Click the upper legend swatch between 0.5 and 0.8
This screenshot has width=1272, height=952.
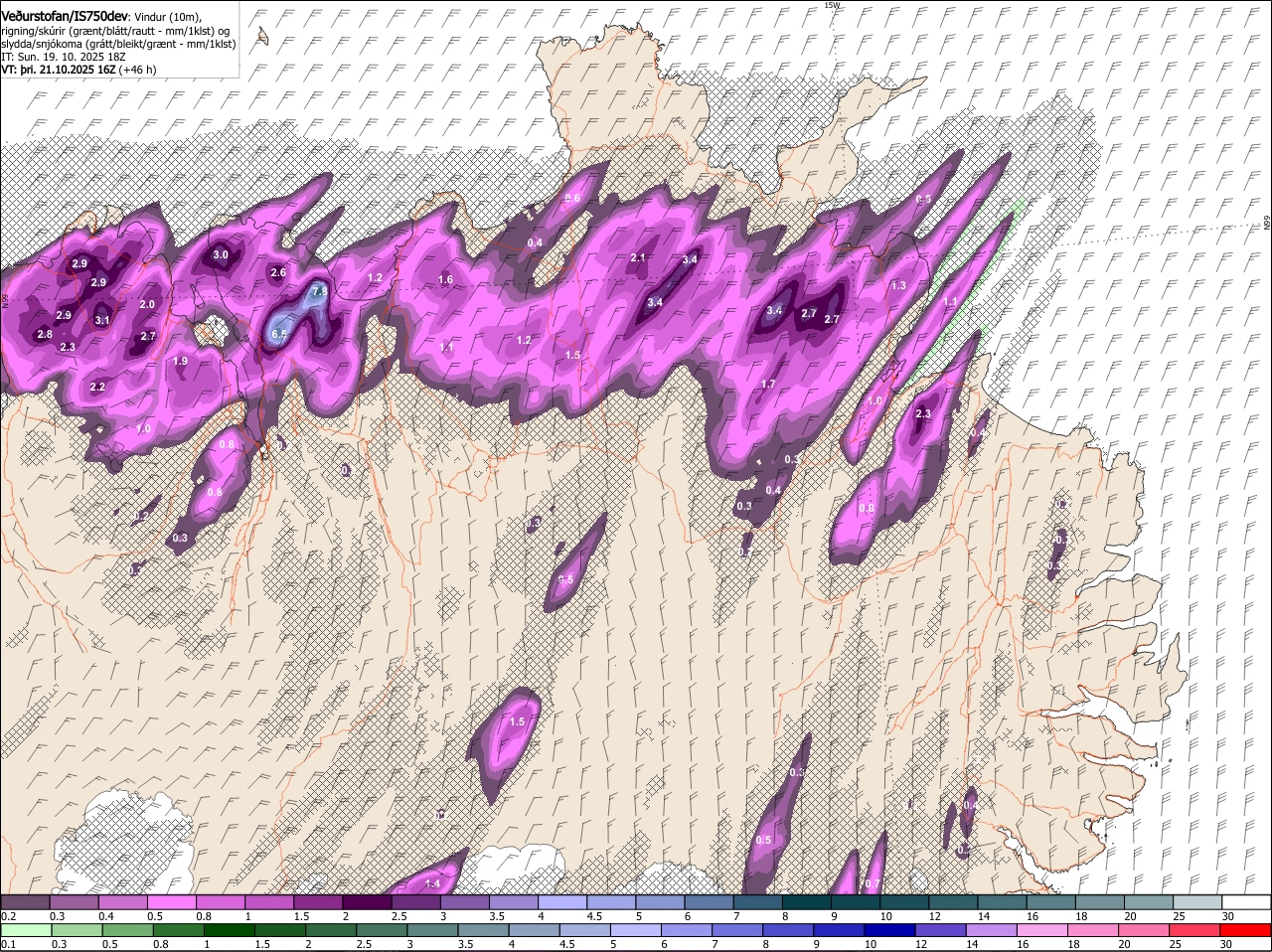tap(172, 902)
